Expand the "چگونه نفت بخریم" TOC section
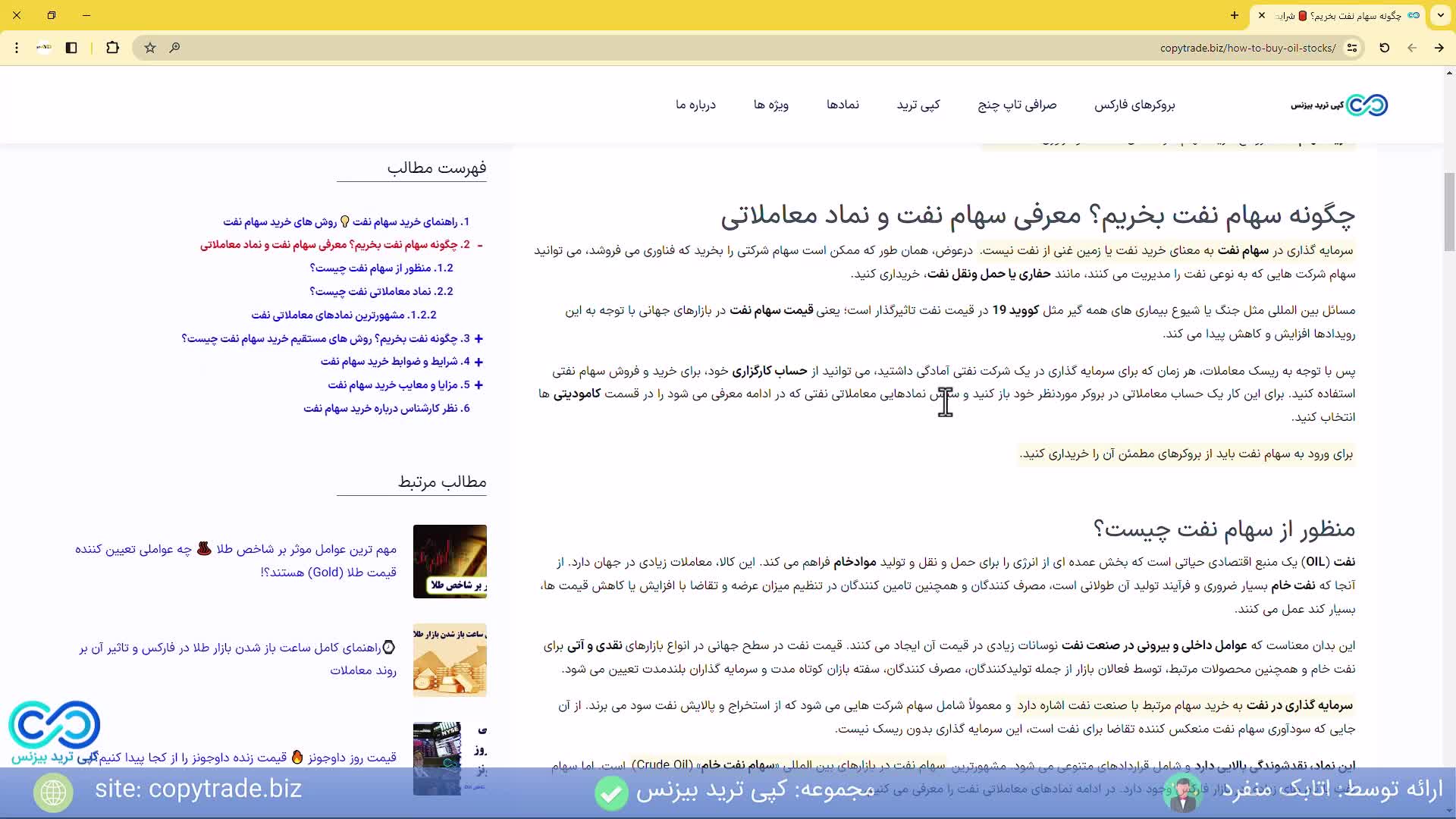This screenshot has height=819, width=1456. 479,338
